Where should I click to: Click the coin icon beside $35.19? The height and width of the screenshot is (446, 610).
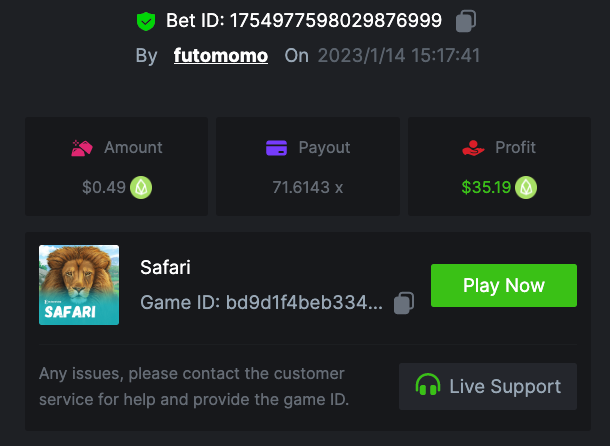526,187
